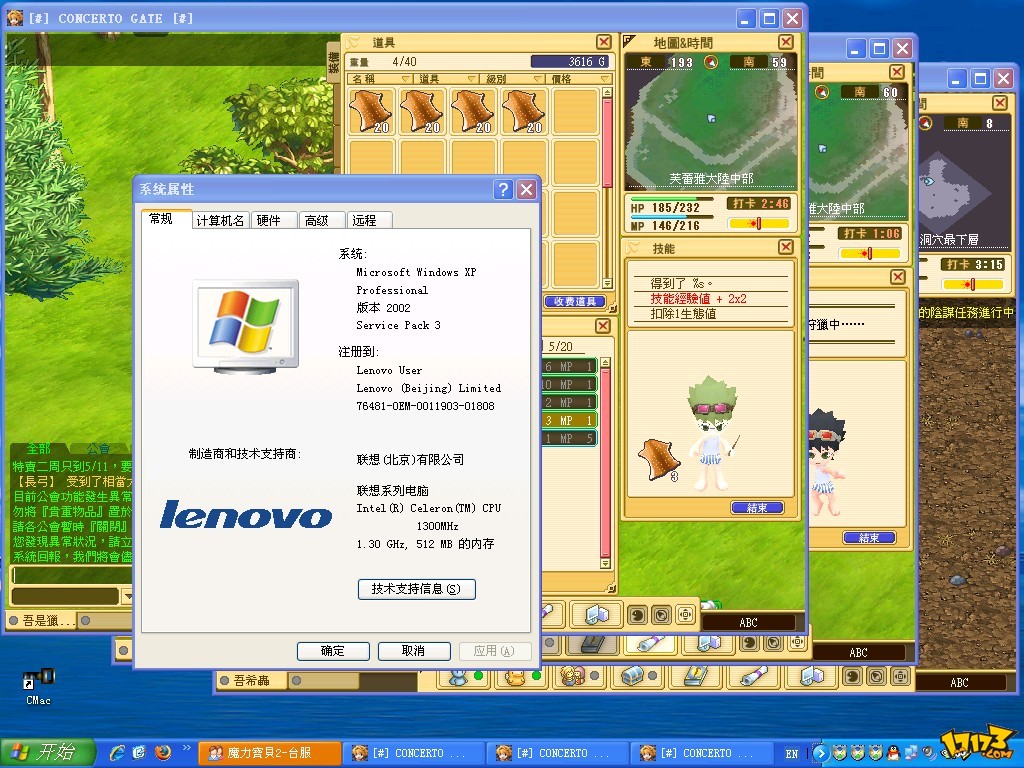Image resolution: width=1024 pixels, height=768 pixels.
Task: Switch the chat to the 全部 tab
Action: point(39,449)
